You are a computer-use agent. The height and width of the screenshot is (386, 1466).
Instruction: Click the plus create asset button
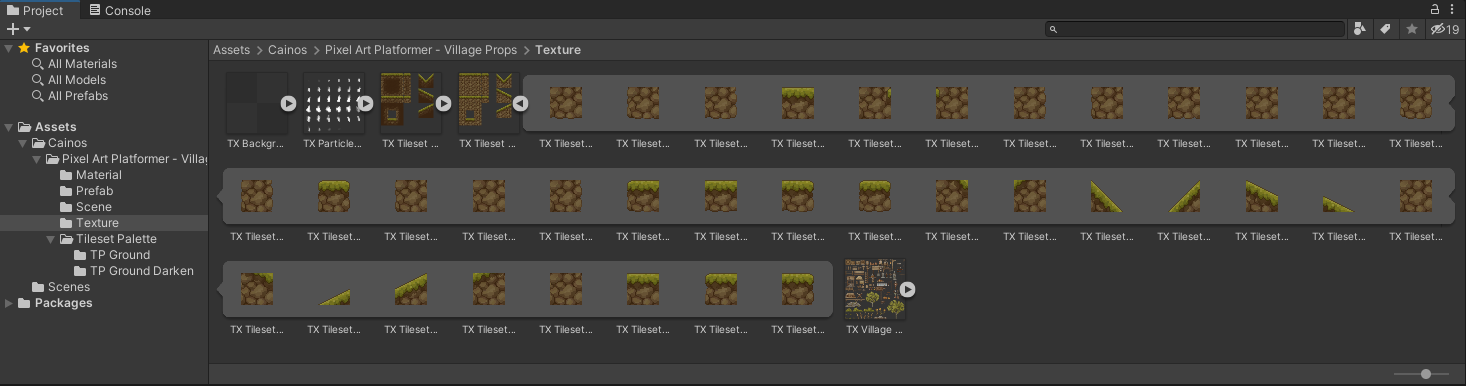(x=18, y=29)
